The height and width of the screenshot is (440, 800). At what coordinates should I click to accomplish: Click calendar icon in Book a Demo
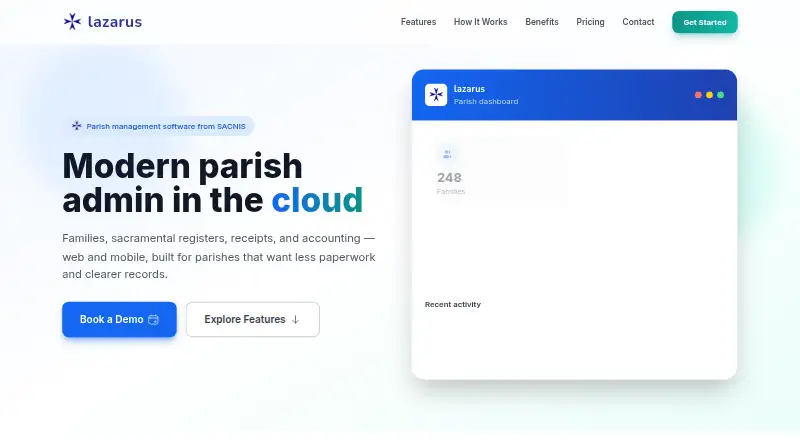coord(153,320)
